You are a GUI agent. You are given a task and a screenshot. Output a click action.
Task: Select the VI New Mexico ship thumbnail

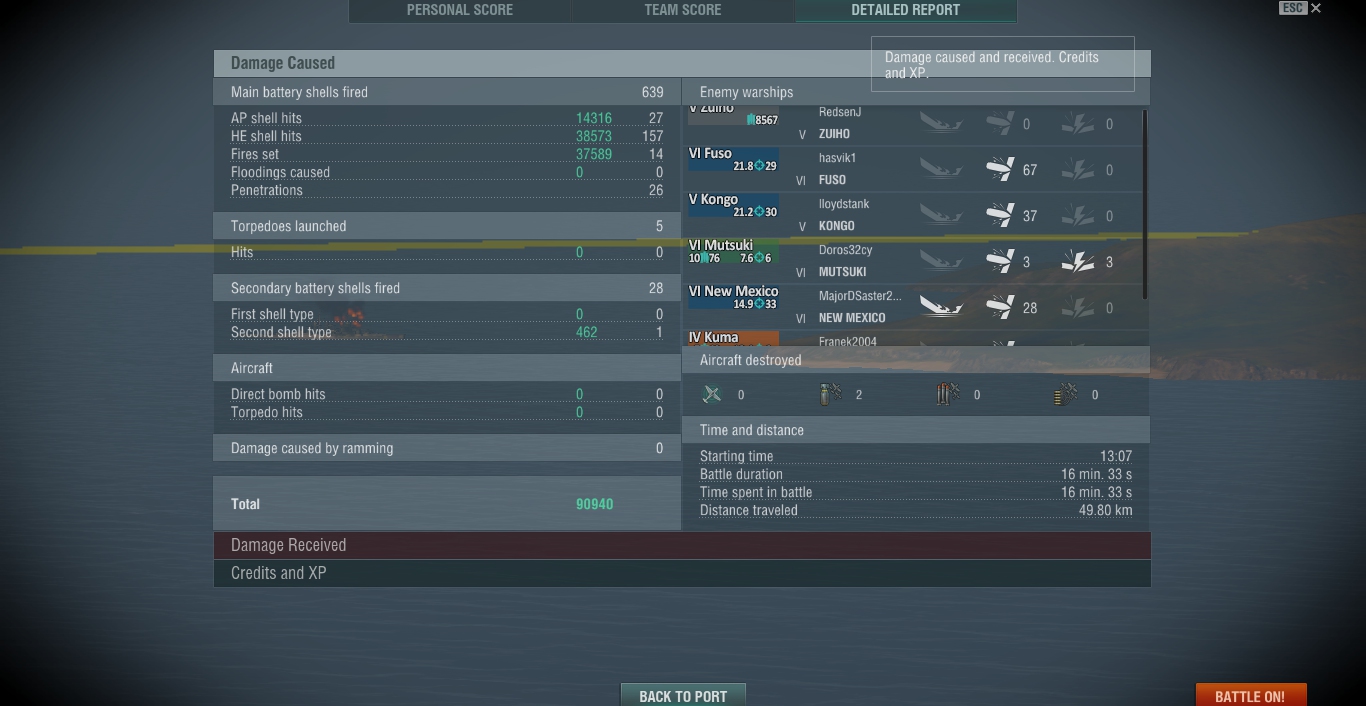pos(733,297)
